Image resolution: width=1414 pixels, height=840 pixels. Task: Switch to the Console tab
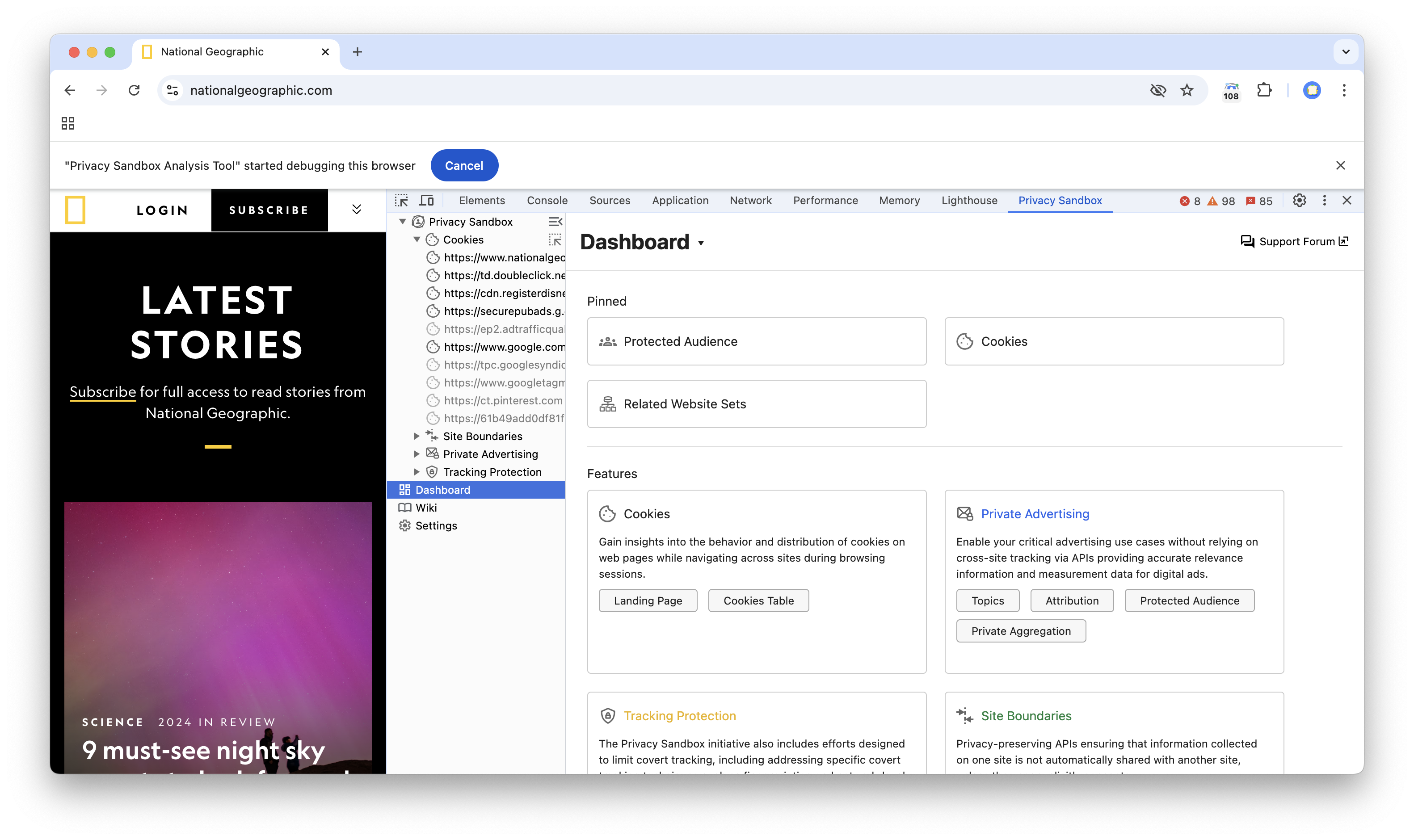click(547, 200)
